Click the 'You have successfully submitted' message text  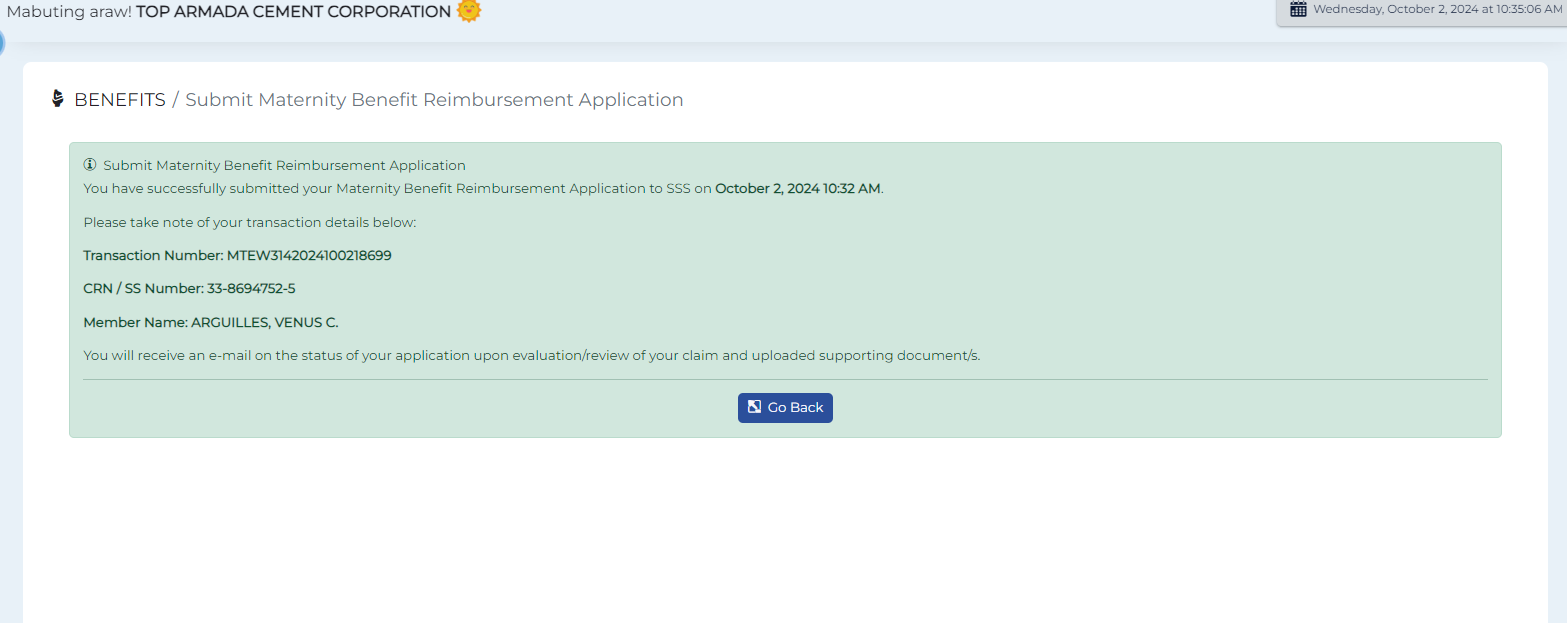(x=398, y=188)
